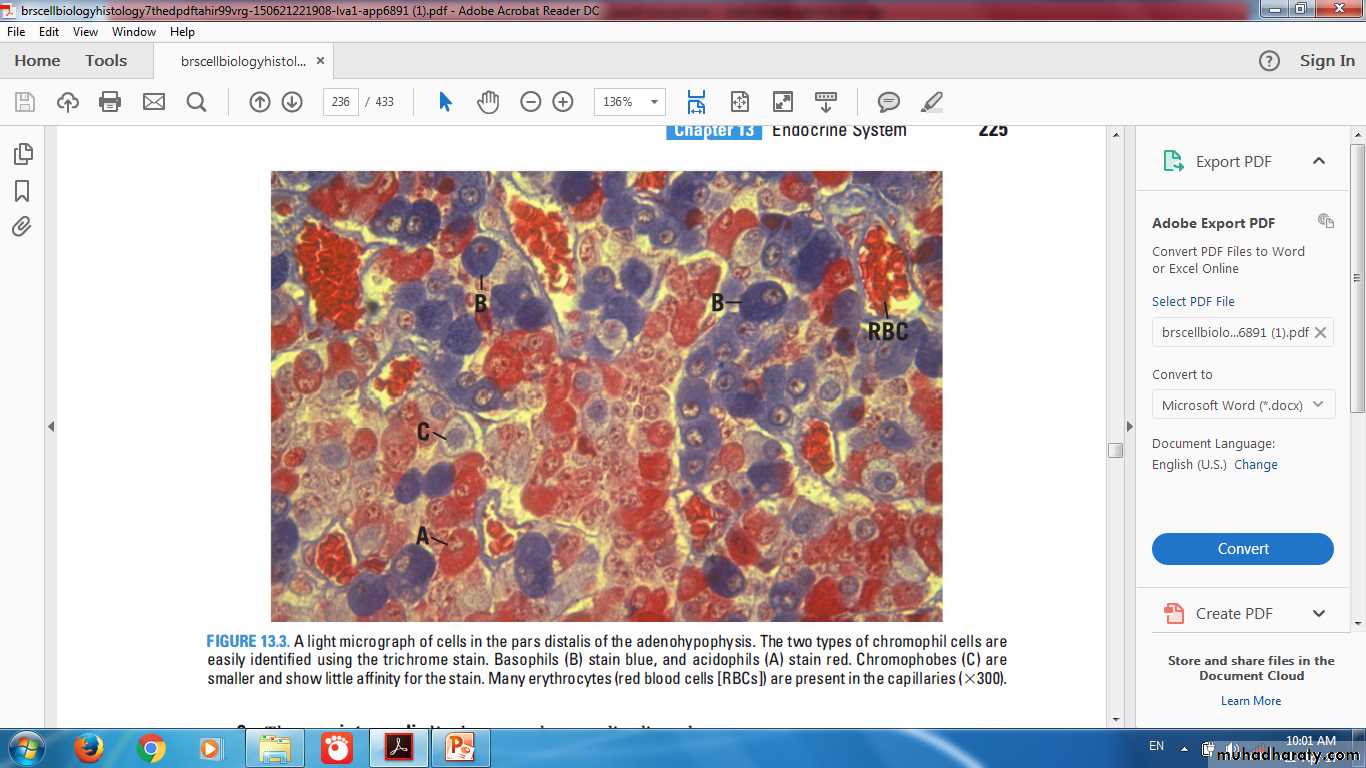Screen dimensions: 1366x768
Task: Click the Send file by email icon
Action: pyautogui.click(x=153, y=102)
